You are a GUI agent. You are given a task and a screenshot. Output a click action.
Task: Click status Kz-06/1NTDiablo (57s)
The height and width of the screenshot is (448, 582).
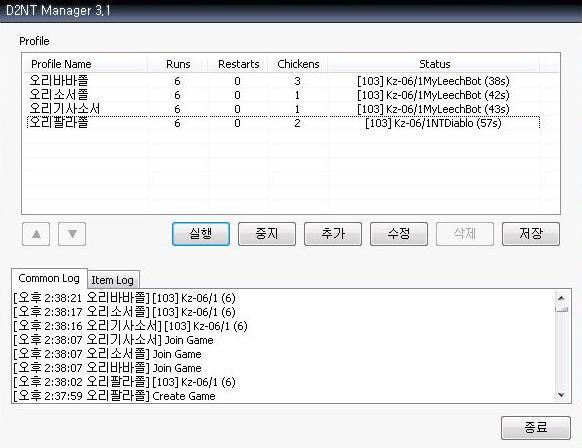click(433, 123)
